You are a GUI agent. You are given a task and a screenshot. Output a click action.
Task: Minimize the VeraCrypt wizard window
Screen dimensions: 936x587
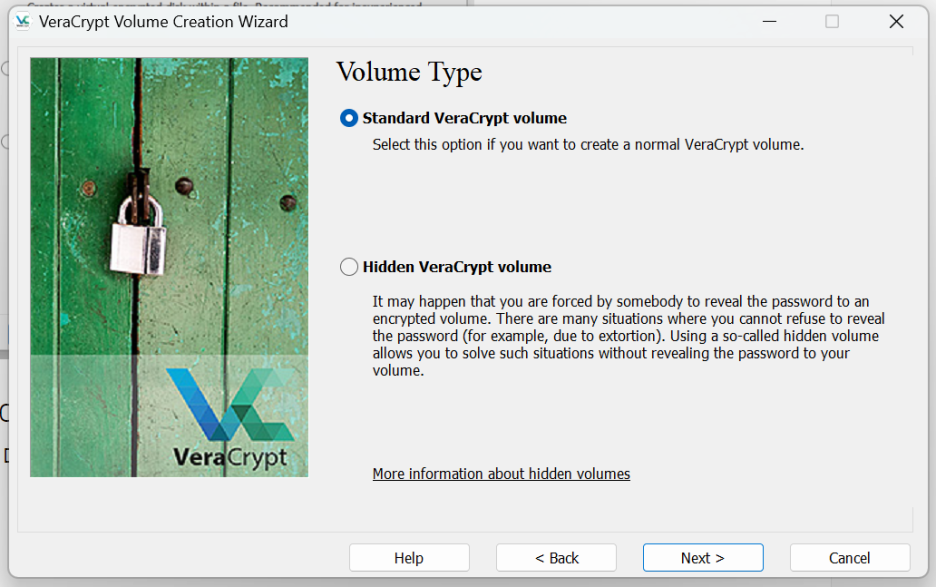point(769,22)
